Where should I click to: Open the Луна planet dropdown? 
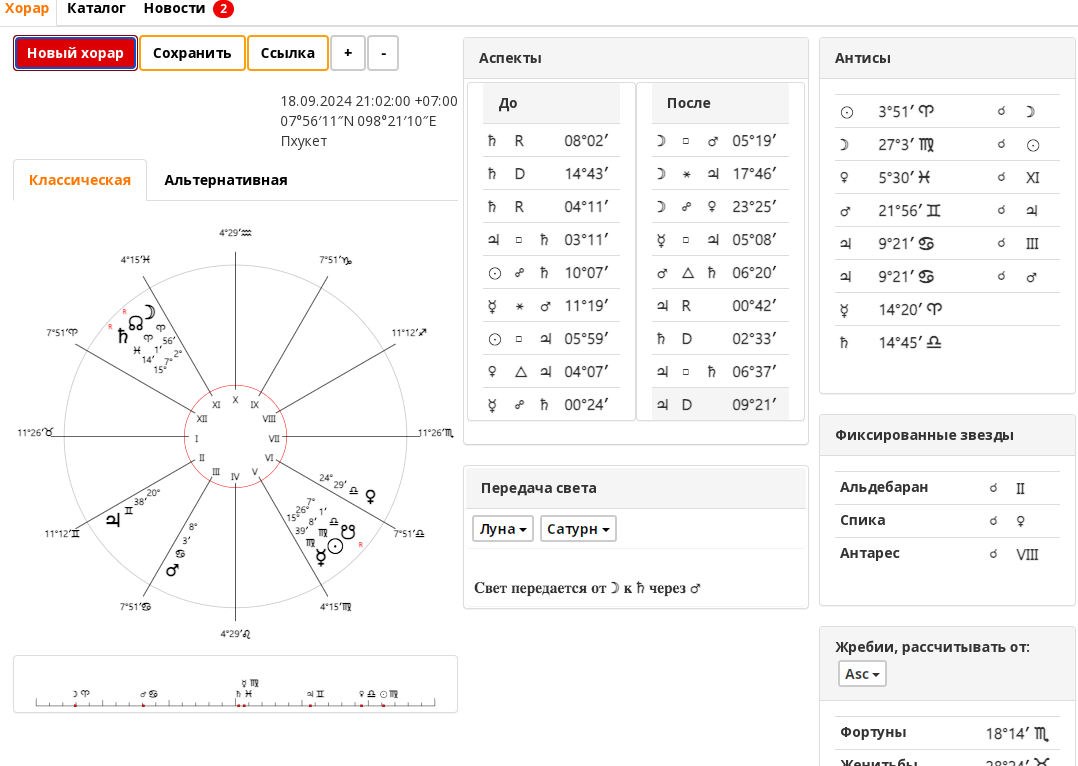pyautogui.click(x=503, y=529)
